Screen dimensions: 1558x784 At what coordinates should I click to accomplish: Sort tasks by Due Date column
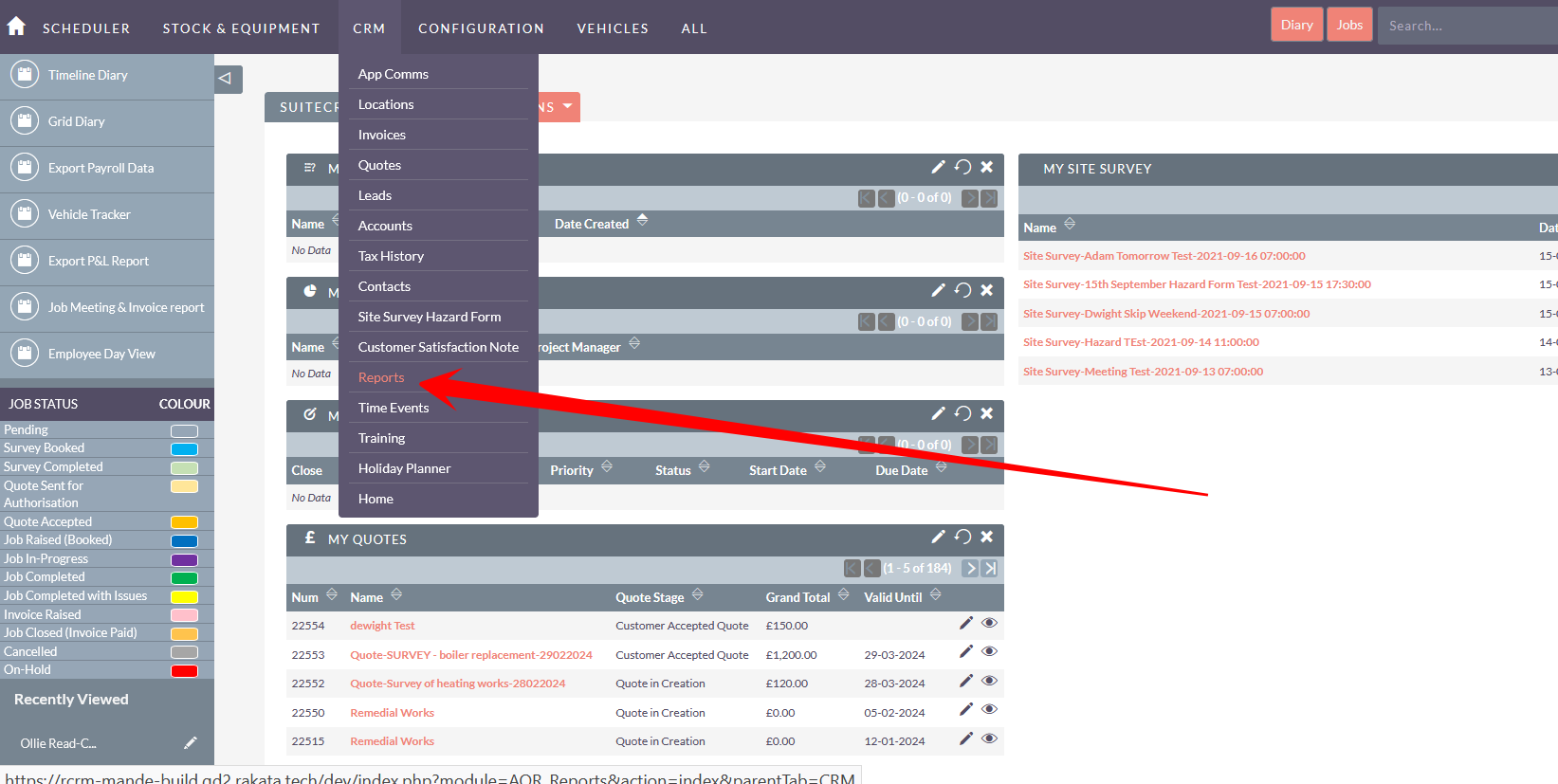941,466
